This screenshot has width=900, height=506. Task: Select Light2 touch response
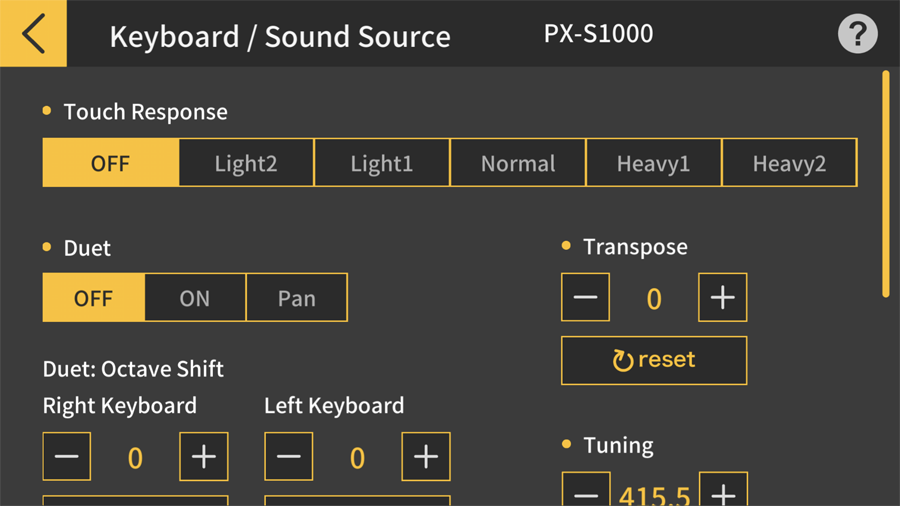(246, 163)
